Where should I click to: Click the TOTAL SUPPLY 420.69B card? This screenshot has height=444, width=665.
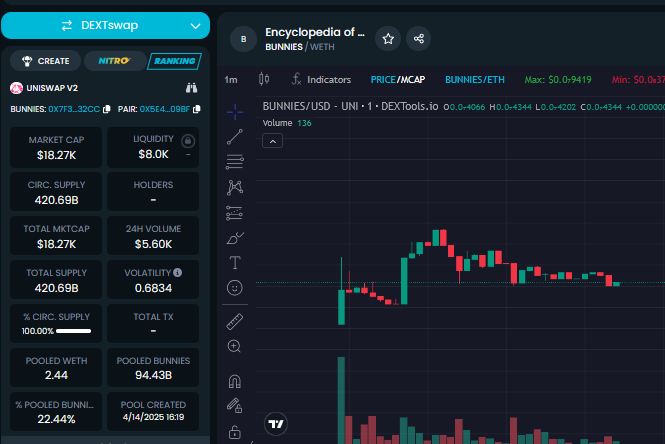56,280
